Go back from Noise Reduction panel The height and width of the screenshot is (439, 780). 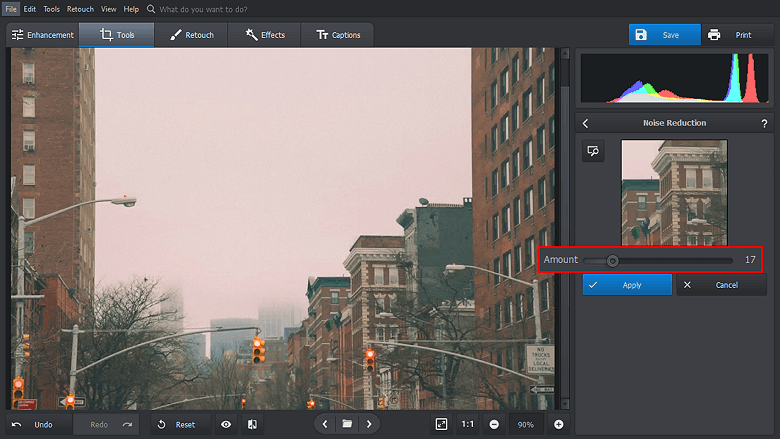(585, 123)
